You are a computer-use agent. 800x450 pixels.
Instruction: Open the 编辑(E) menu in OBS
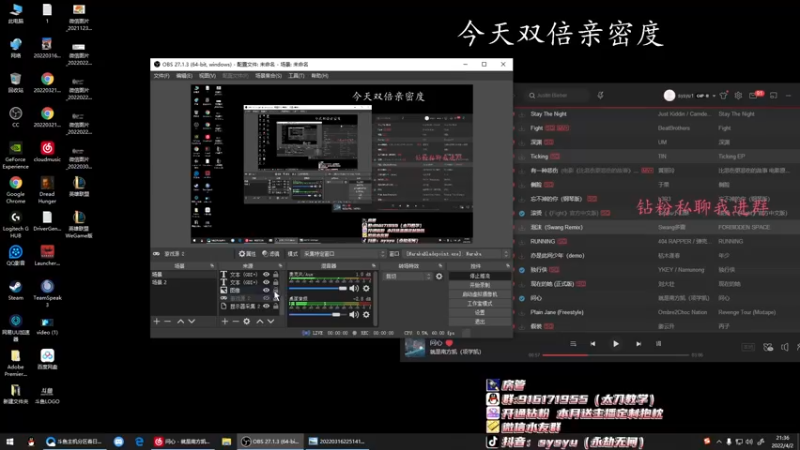(x=184, y=76)
